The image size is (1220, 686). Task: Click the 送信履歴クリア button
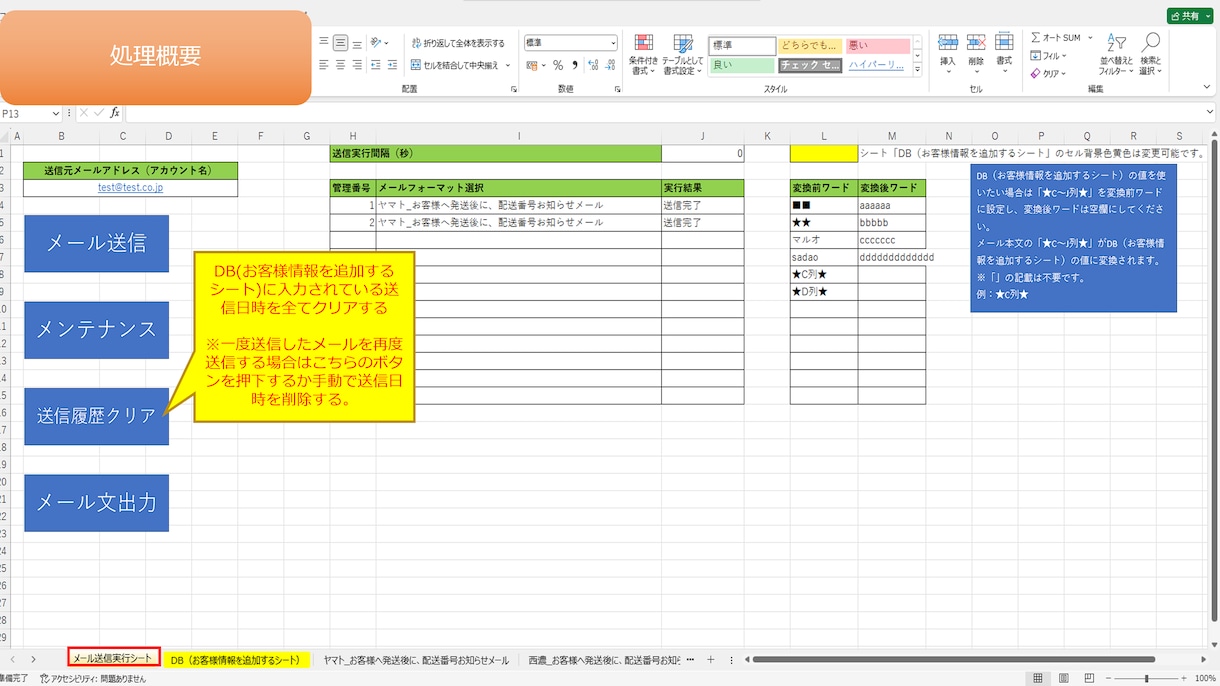pyautogui.click(x=97, y=416)
